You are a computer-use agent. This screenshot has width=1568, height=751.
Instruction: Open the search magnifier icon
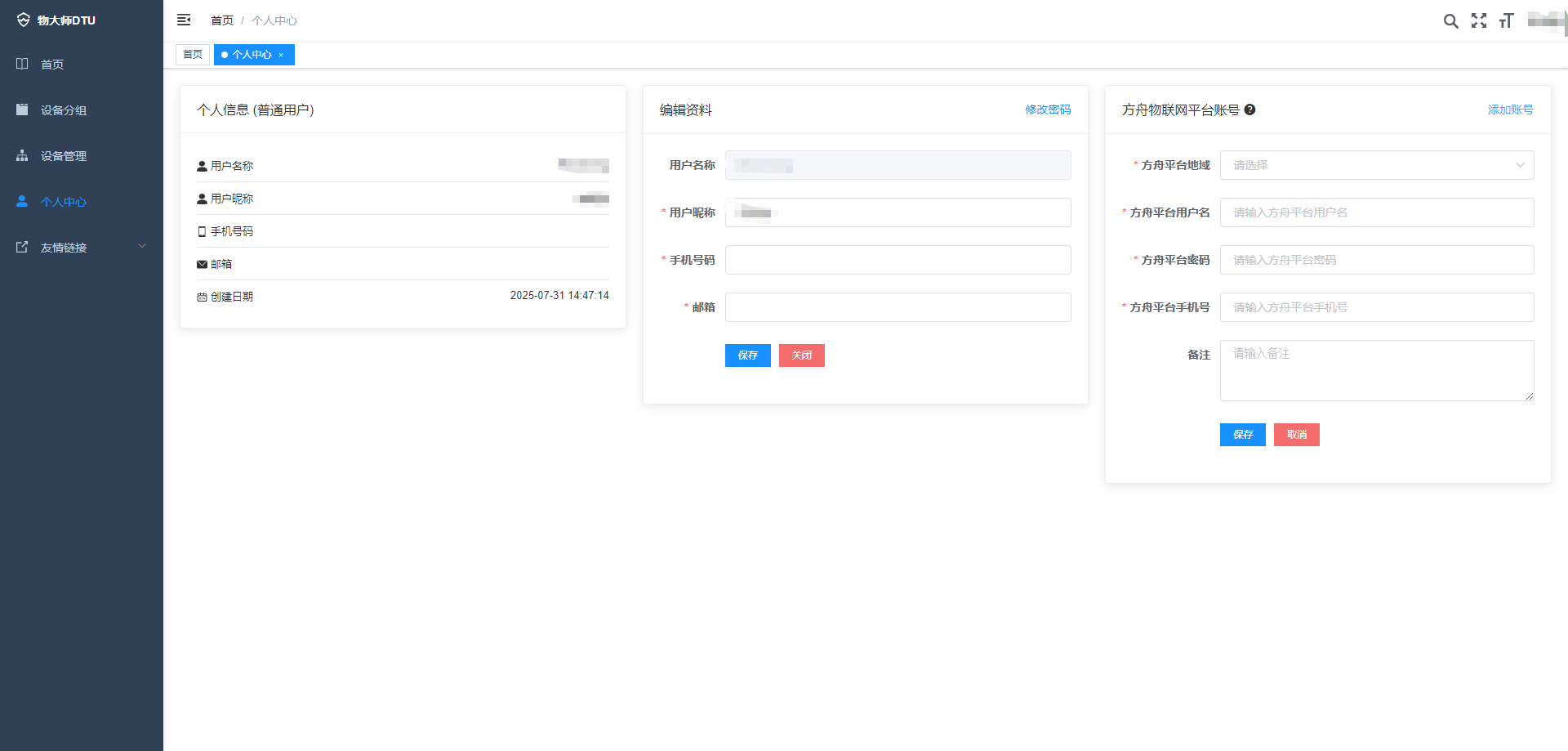point(1450,21)
